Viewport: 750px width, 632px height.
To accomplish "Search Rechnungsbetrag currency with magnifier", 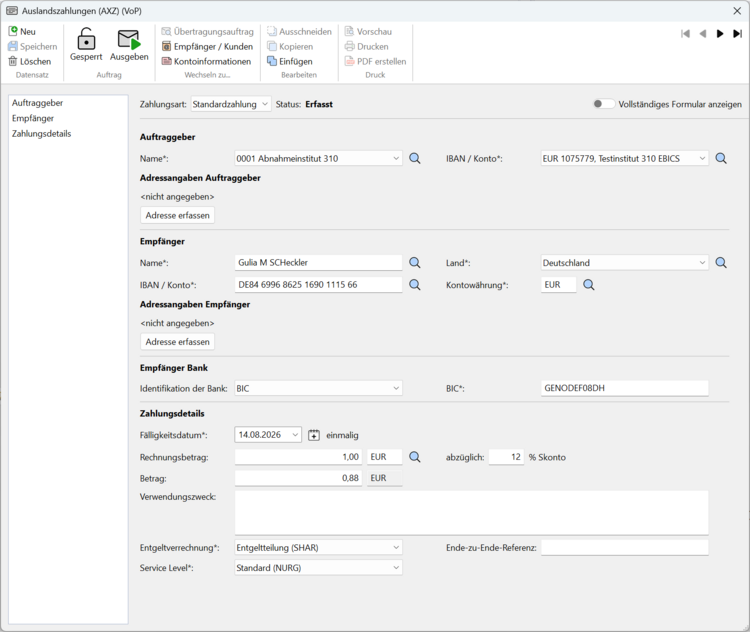I will [415, 457].
